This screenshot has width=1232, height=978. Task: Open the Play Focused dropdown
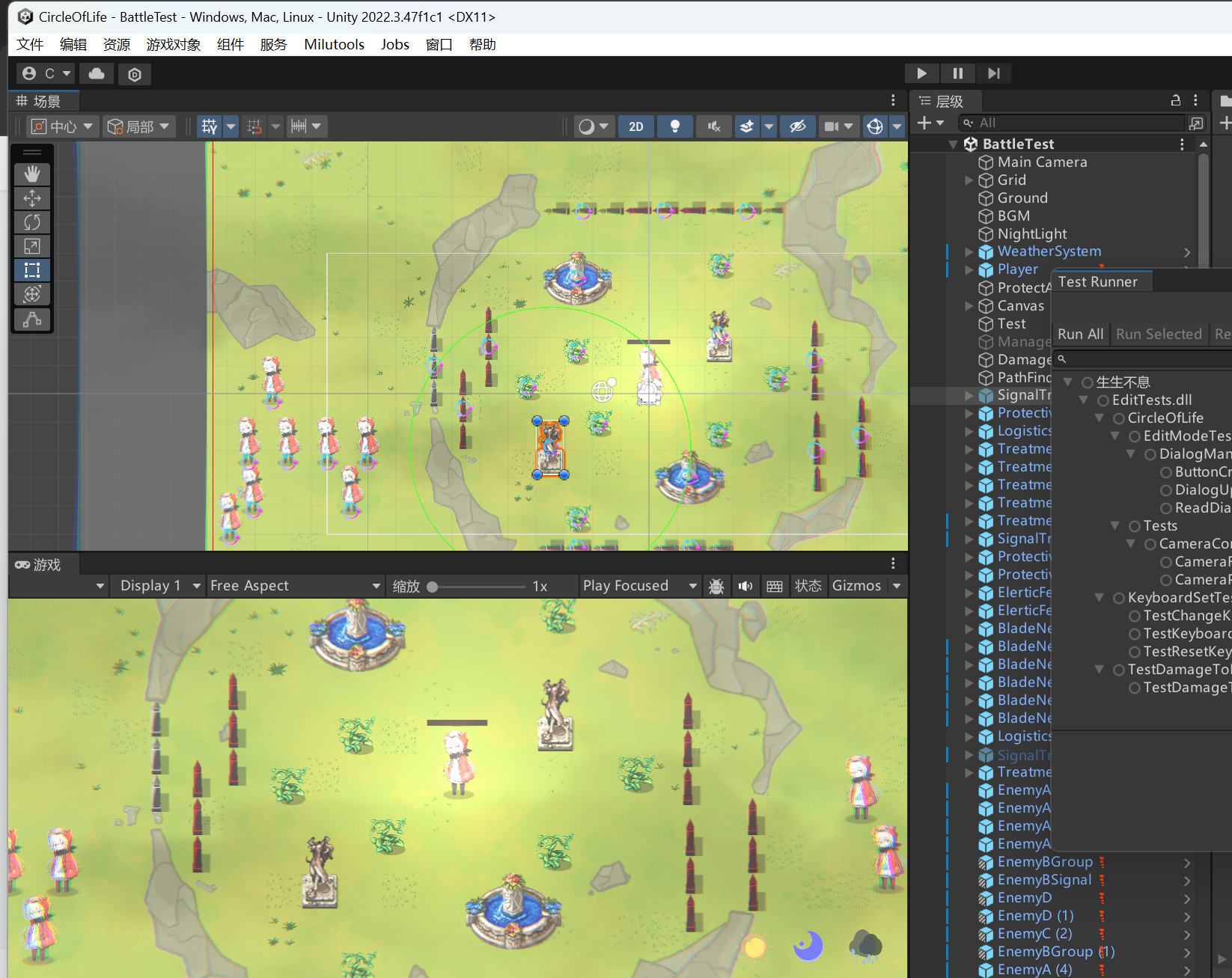point(639,586)
